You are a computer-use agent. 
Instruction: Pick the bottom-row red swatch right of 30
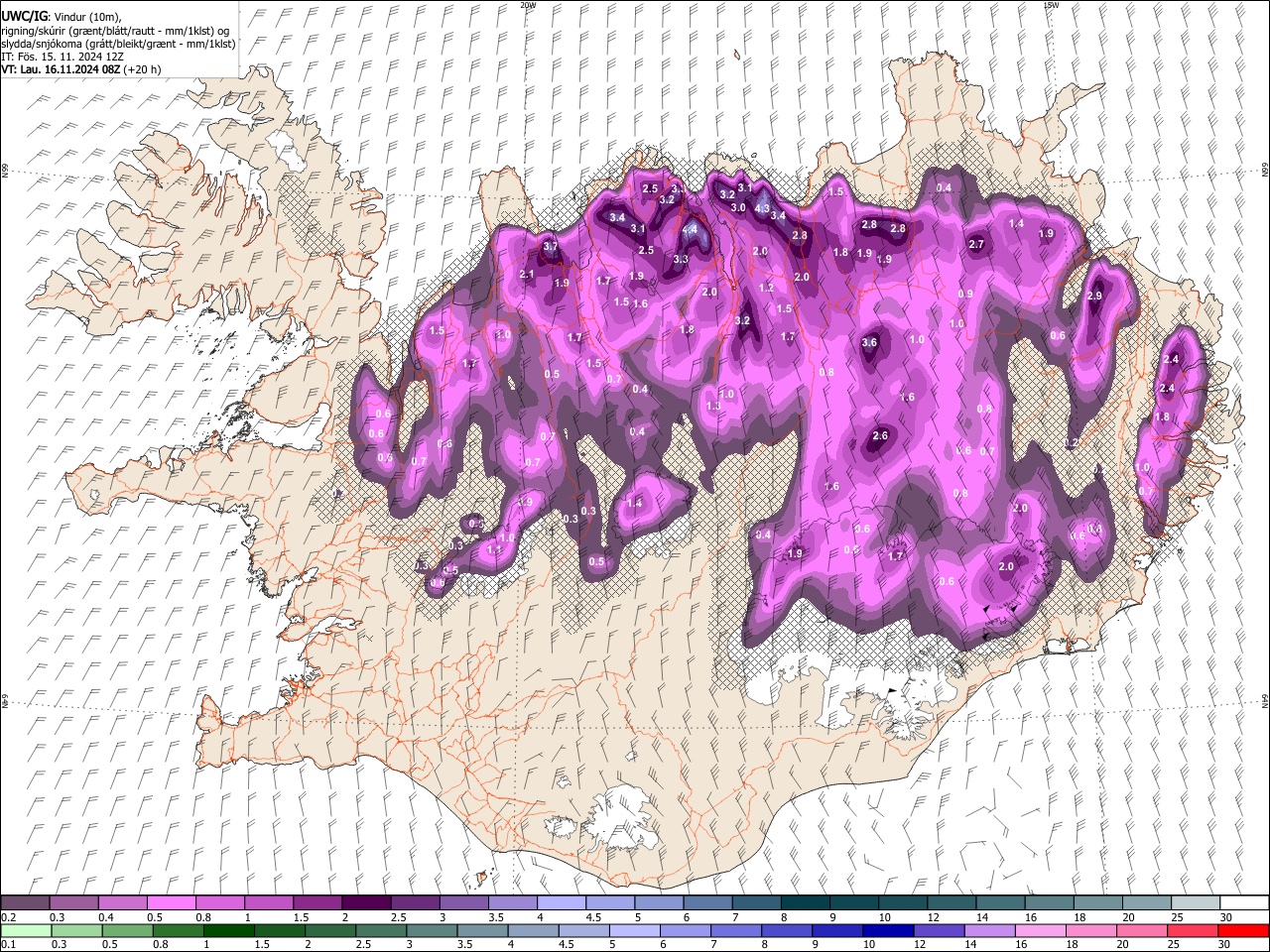pos(1243,930)
